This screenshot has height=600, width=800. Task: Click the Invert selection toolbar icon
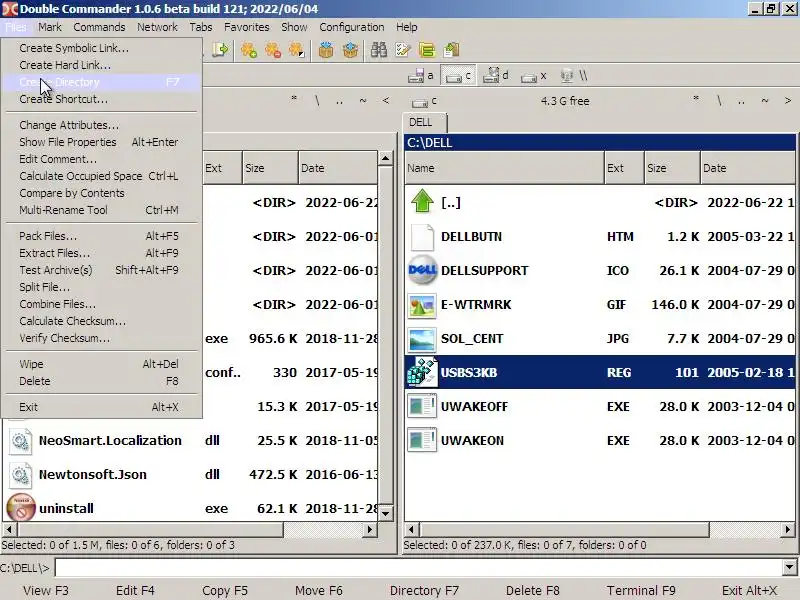[297, 49]
